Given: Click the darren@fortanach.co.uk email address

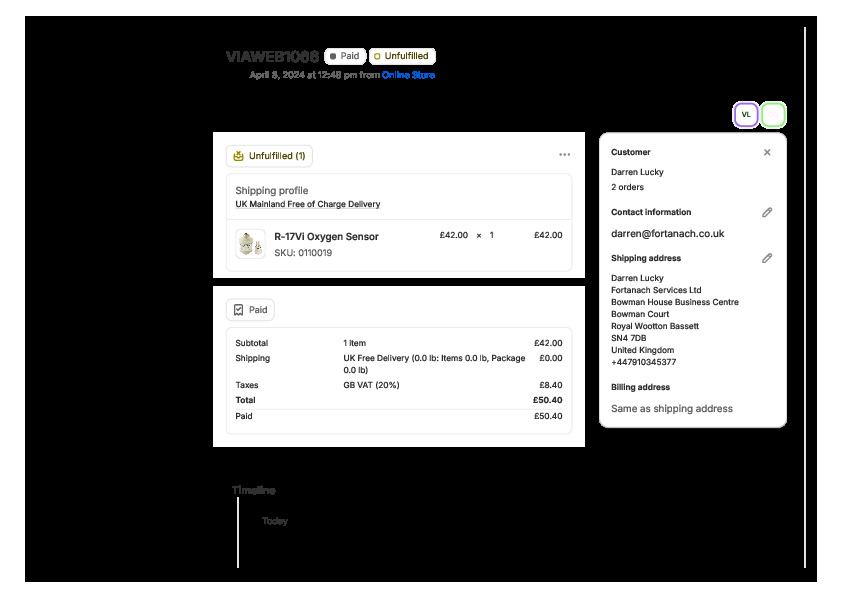Looking at the screenshot, I should tap(667, 234).
